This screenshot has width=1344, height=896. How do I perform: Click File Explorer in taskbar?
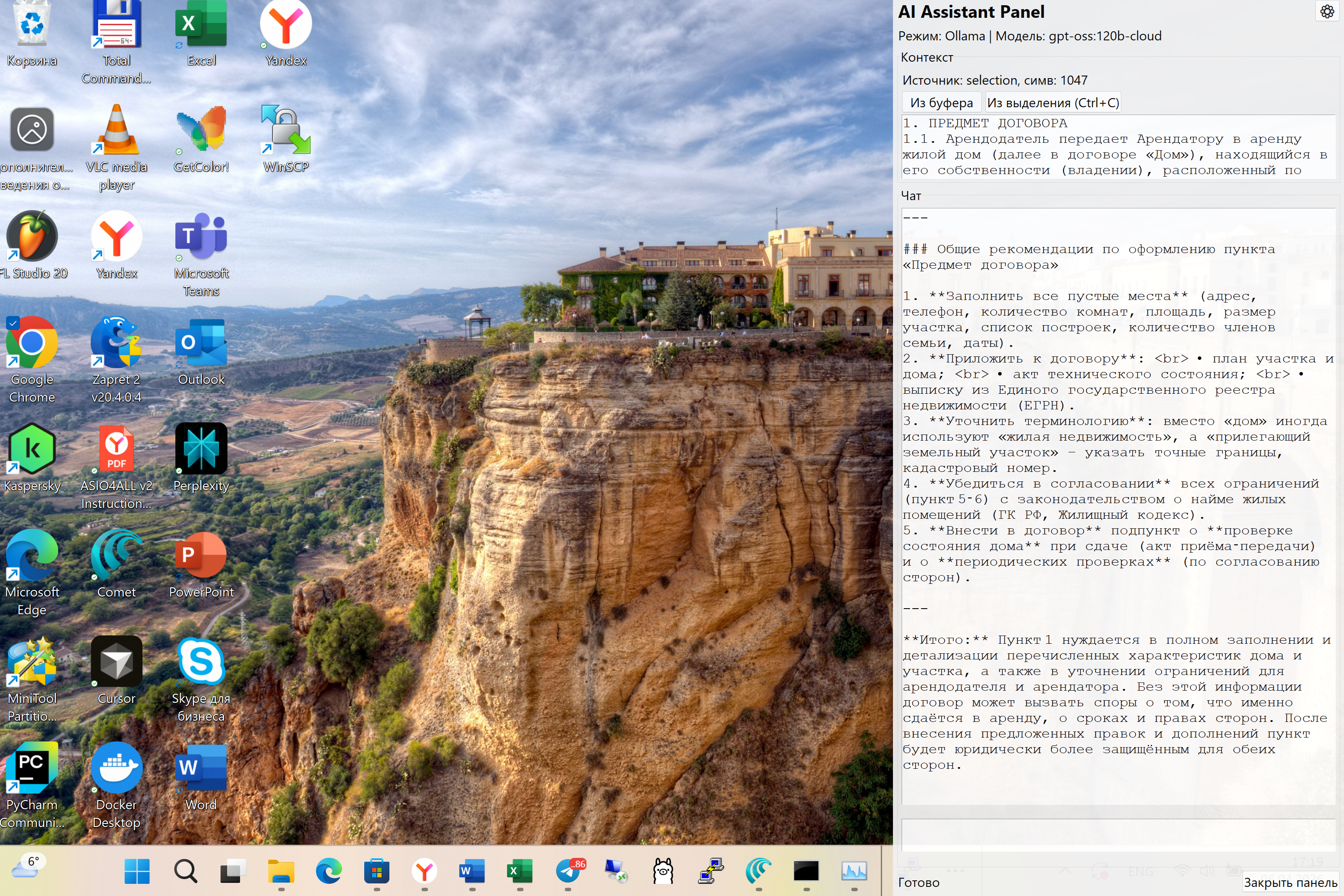click(281, 871)
